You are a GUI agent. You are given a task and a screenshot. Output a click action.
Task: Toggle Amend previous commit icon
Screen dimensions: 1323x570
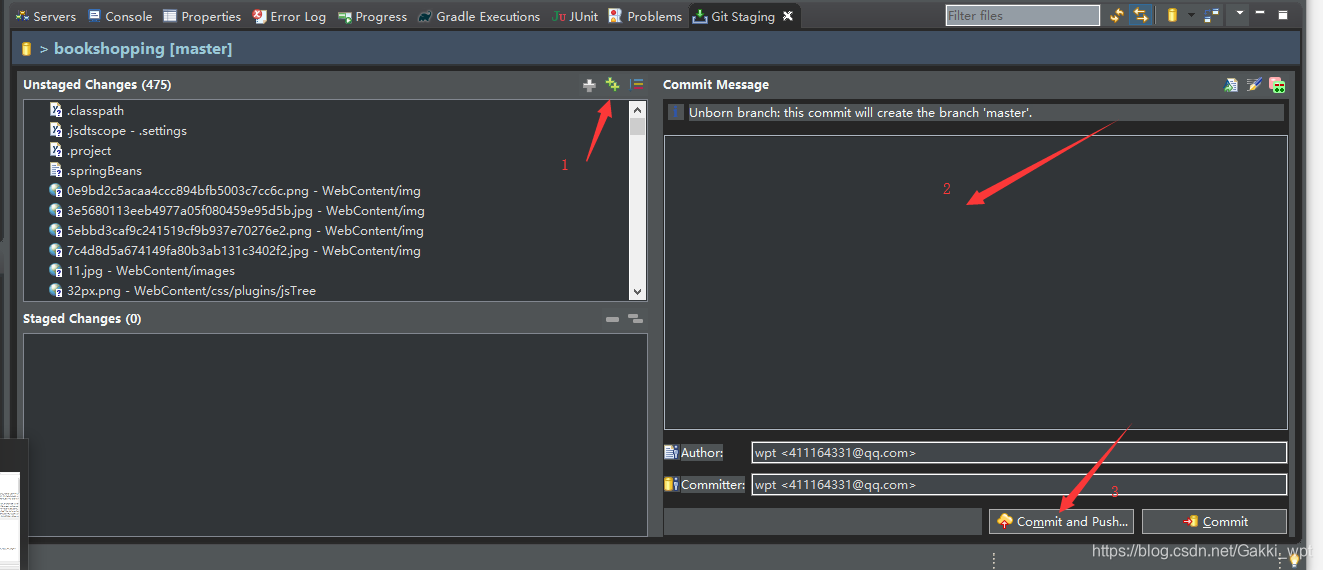tap(1231, 85)
